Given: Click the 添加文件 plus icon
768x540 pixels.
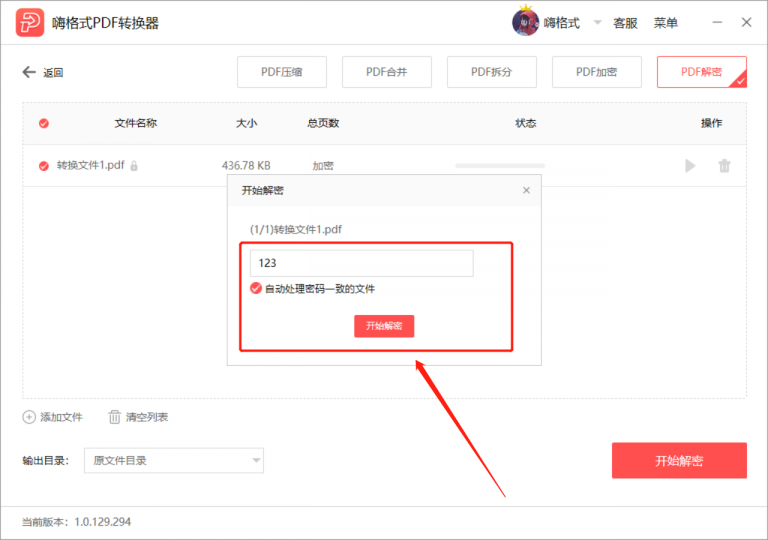Looking at the screenshot, I should pos(29,417).
